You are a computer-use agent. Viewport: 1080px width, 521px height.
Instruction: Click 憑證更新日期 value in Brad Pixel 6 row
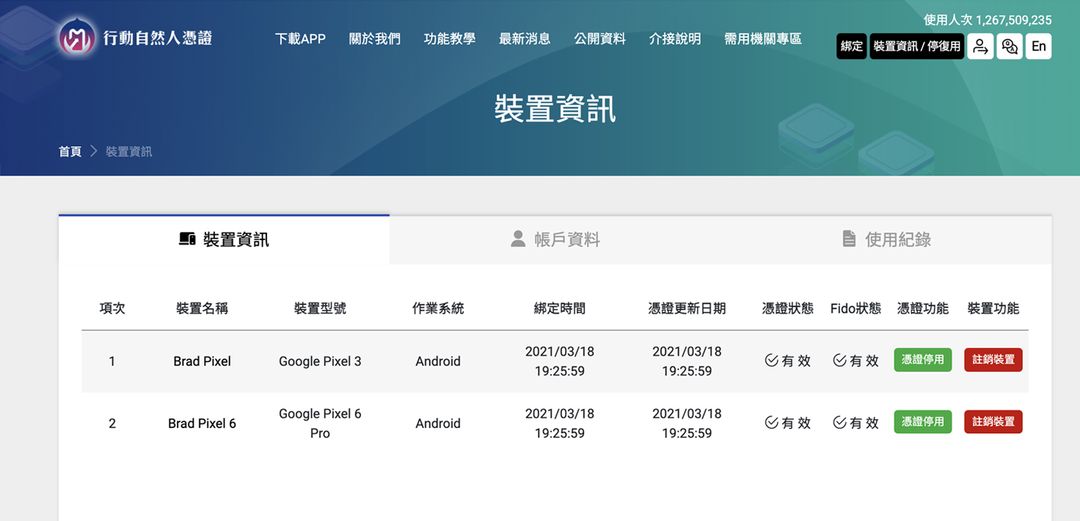687,423
